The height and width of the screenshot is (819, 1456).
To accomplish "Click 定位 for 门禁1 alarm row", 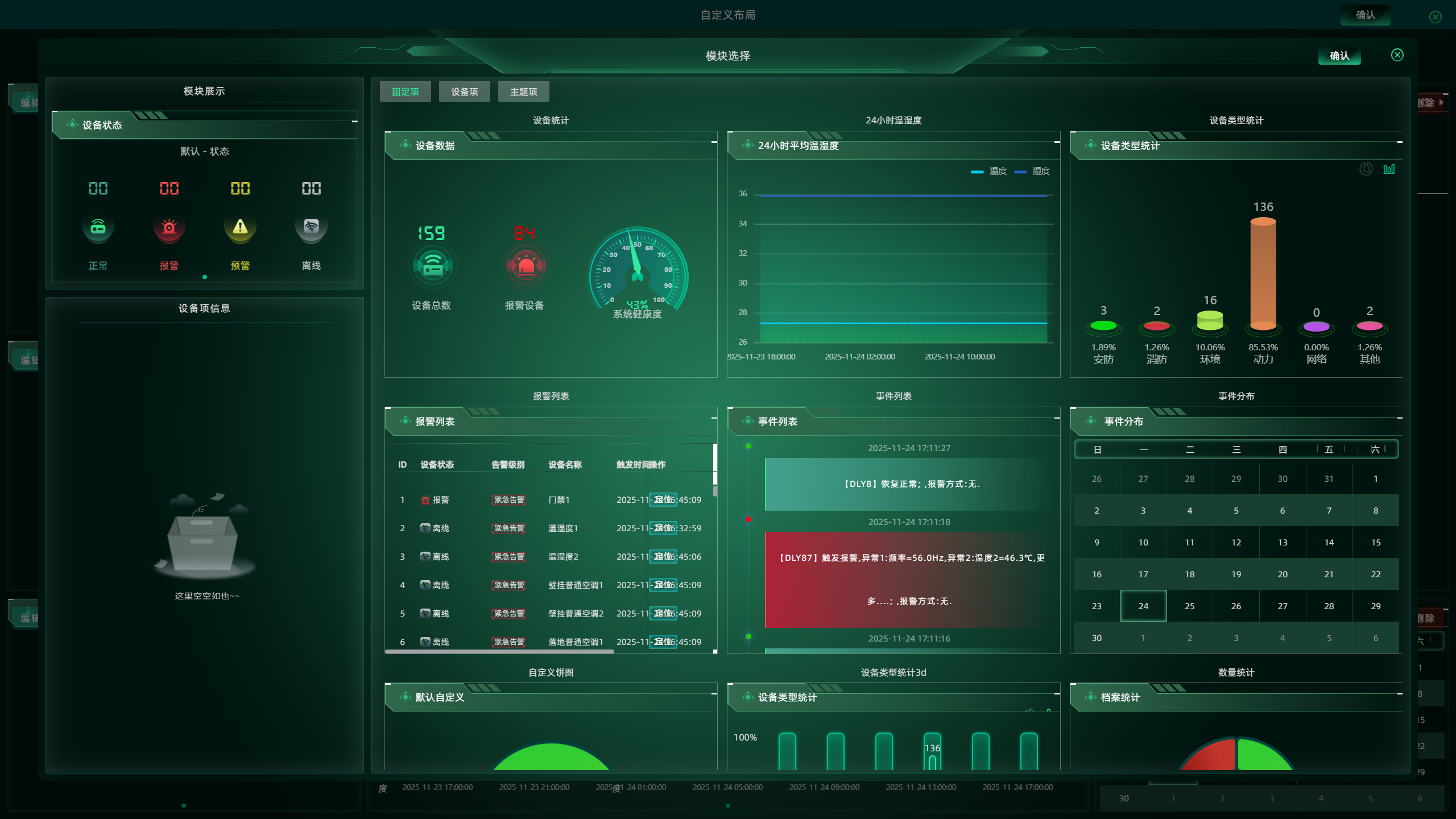I will click(x=663, y=499).
